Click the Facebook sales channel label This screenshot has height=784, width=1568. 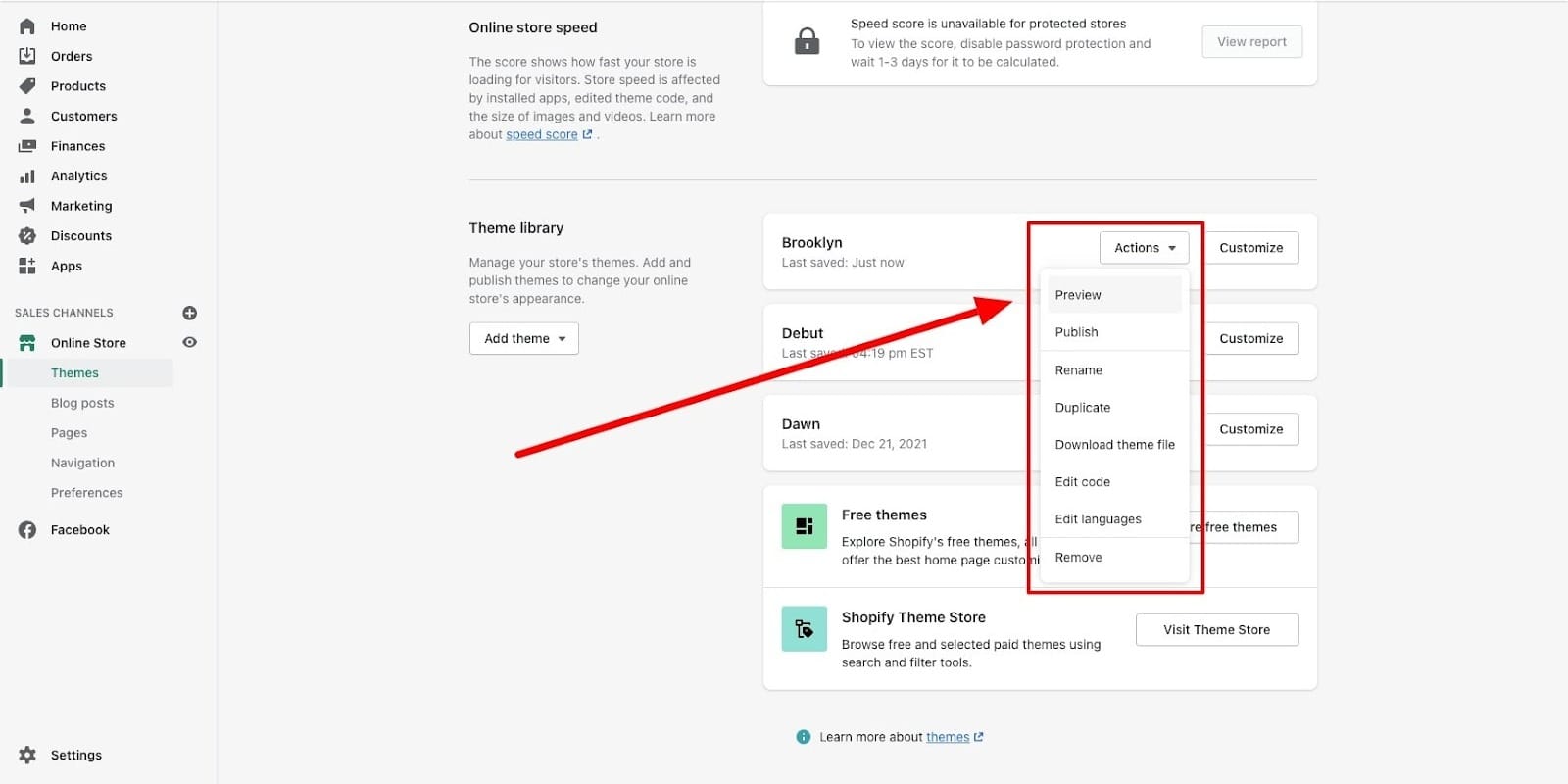80,530
